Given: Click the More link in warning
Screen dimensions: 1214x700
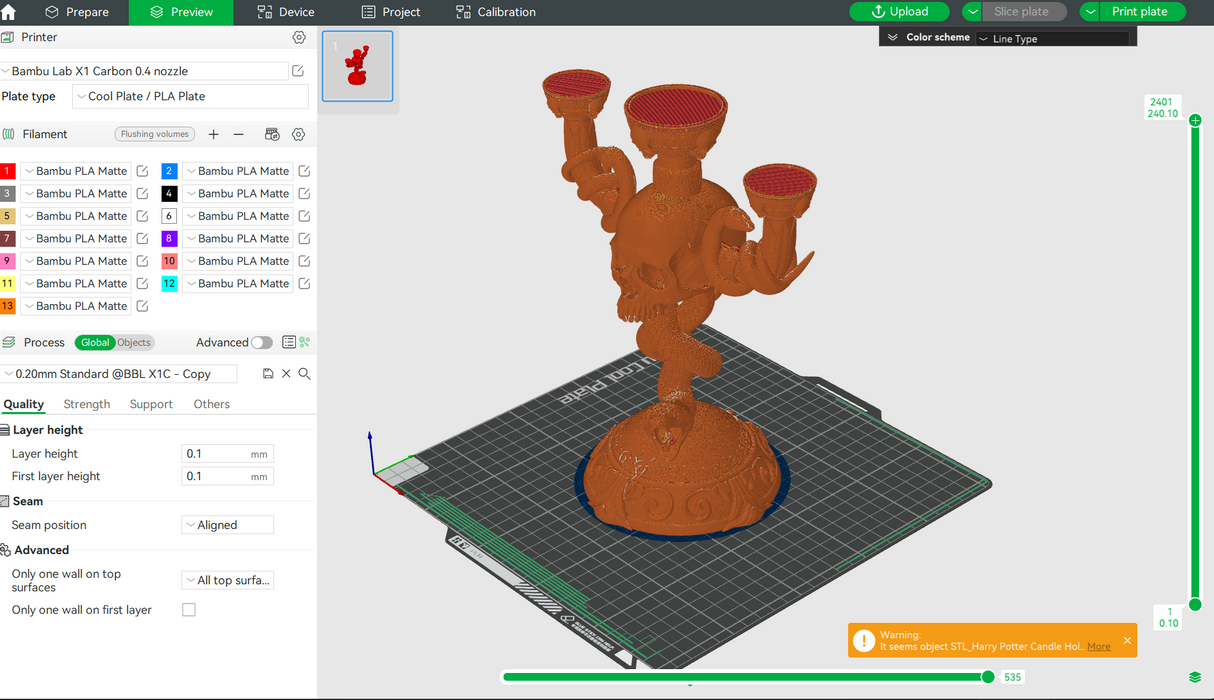Looking at the screenshot, I should 1098,647.
